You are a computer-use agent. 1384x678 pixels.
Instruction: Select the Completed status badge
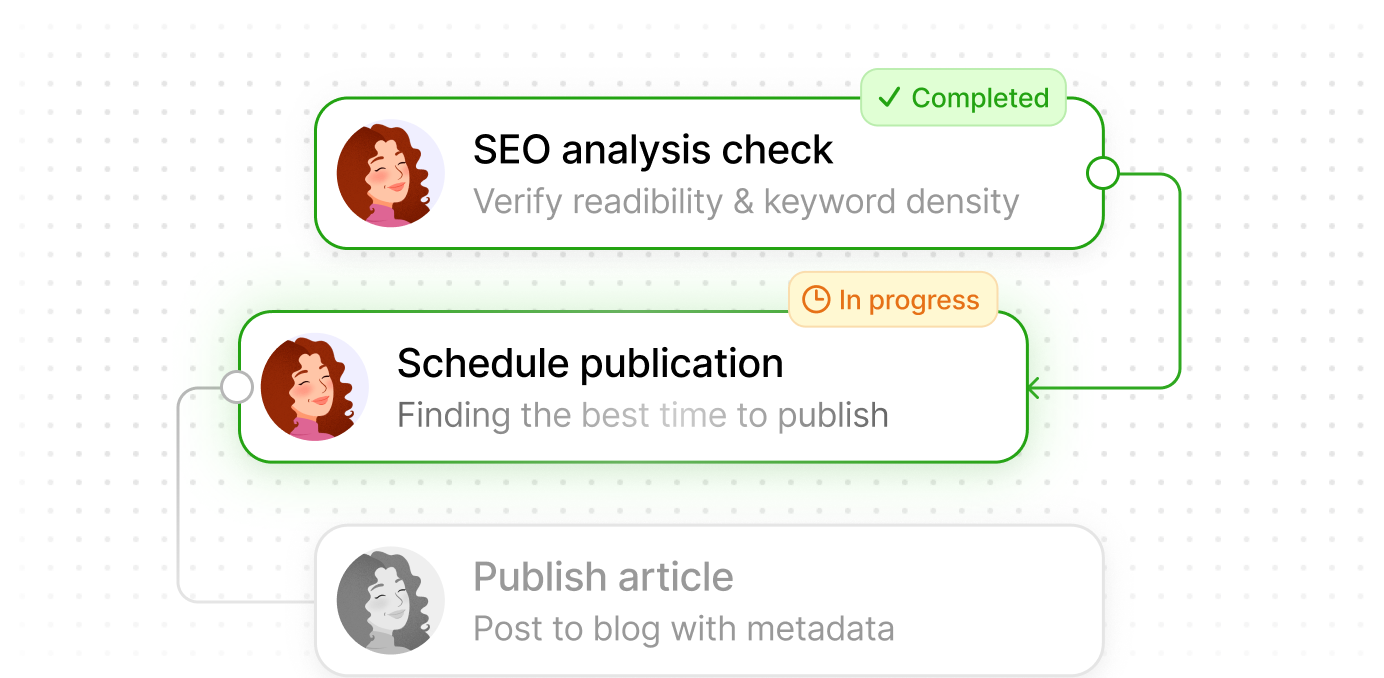[963, 98]
